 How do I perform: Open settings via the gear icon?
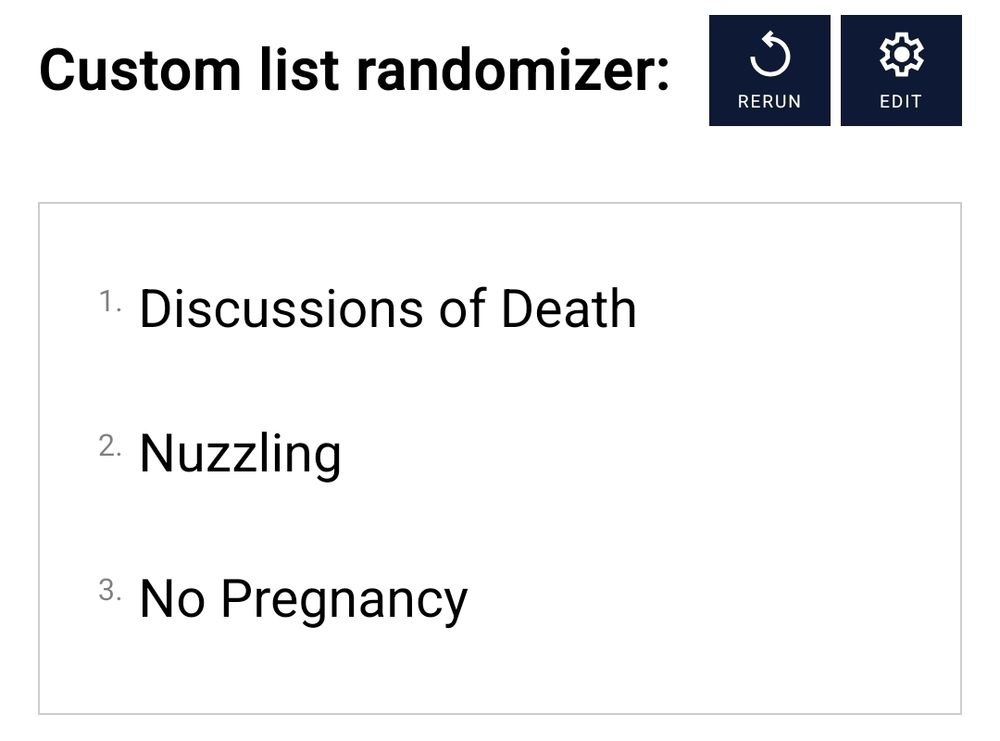[900, 56]
